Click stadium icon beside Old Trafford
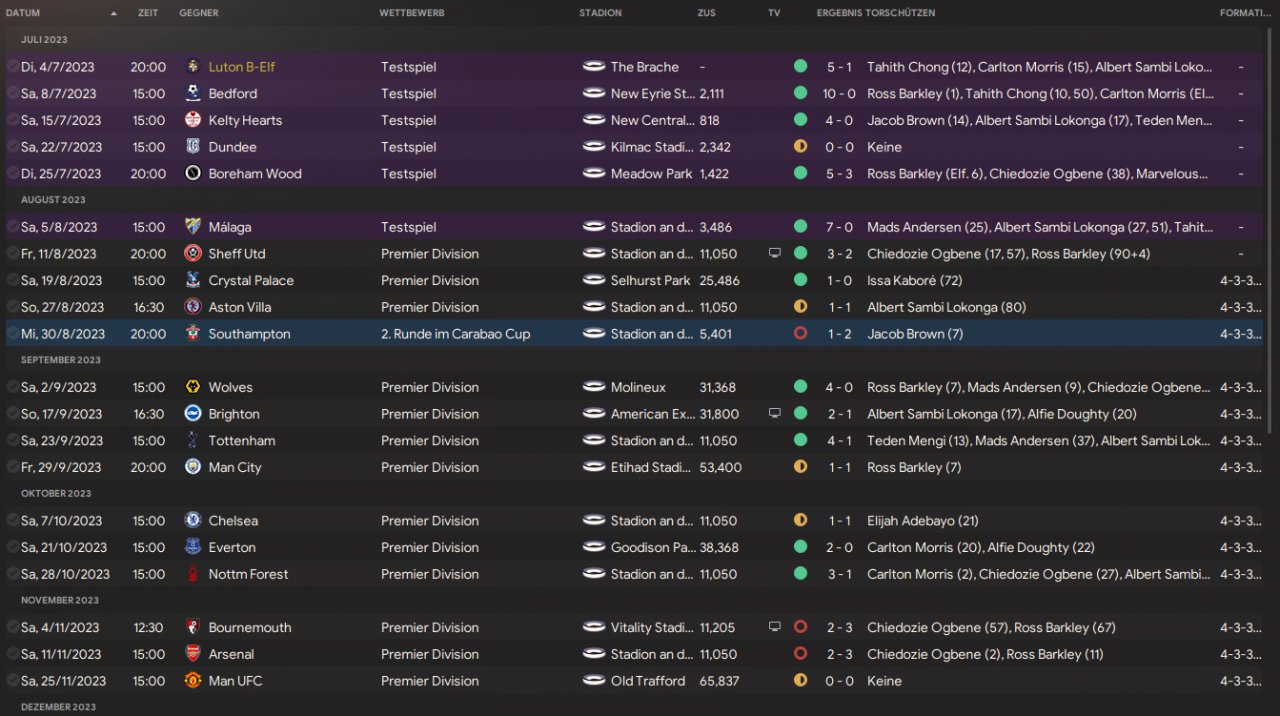 [x=594, y=681]
